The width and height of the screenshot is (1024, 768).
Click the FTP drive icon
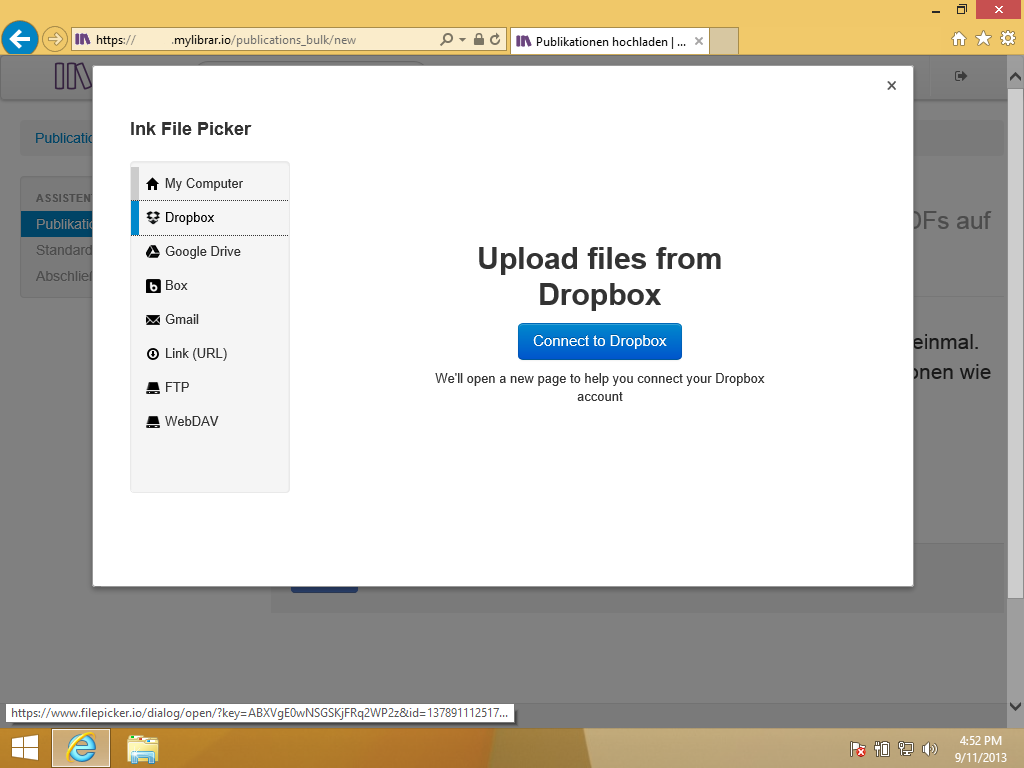click(153, 388)
